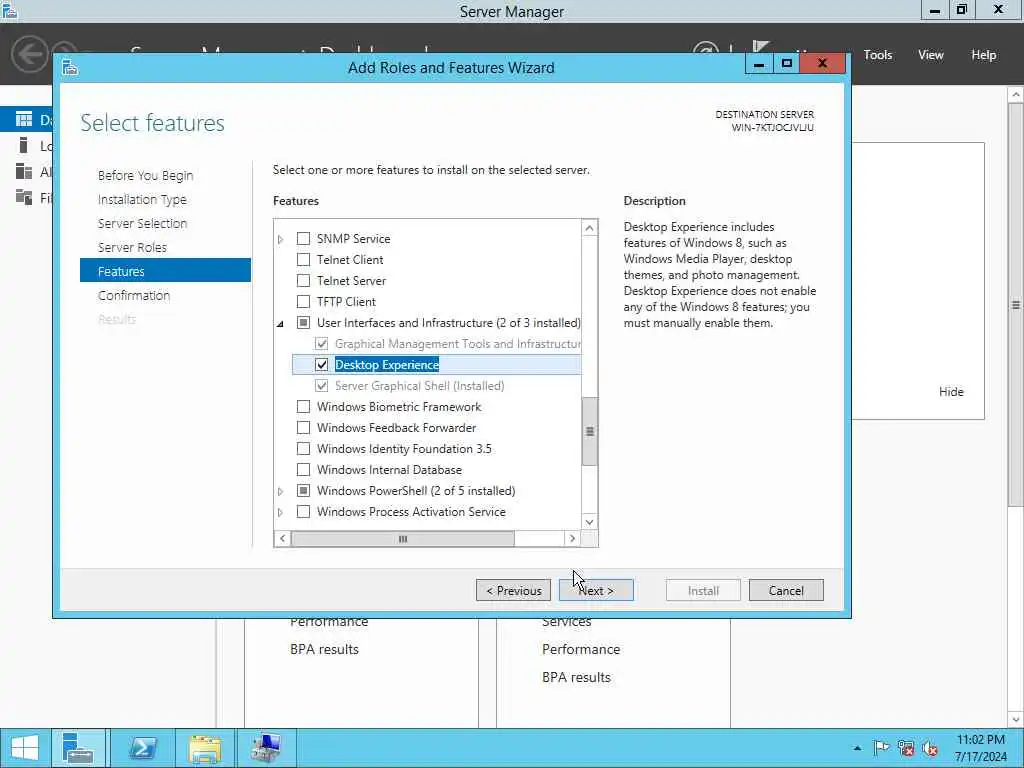1024x768 pixels.
Task: Show hidden tray icons arrow
Action: pyautogui.click(x=857, y=748)
